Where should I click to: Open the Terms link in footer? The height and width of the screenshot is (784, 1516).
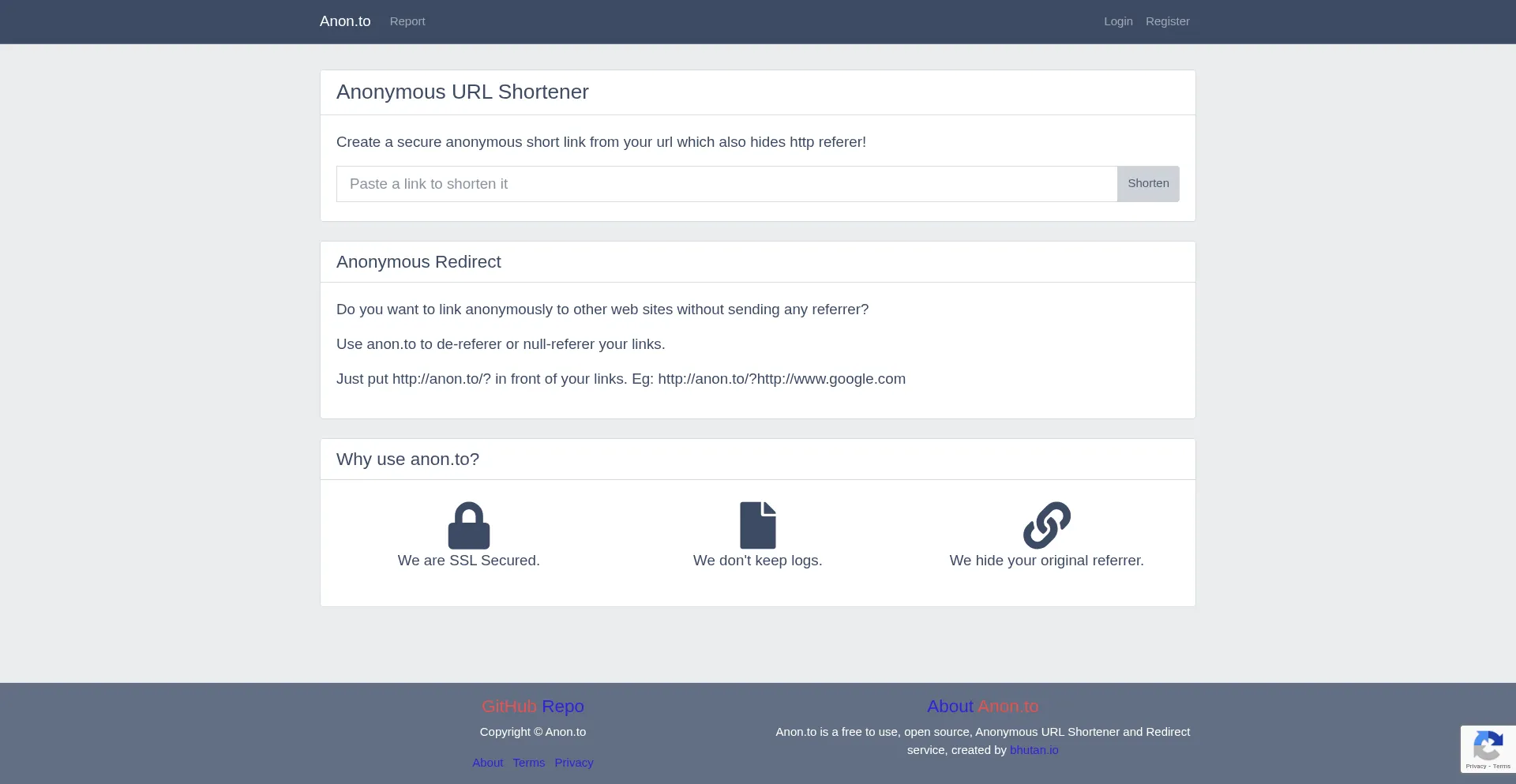click(529, 763)
